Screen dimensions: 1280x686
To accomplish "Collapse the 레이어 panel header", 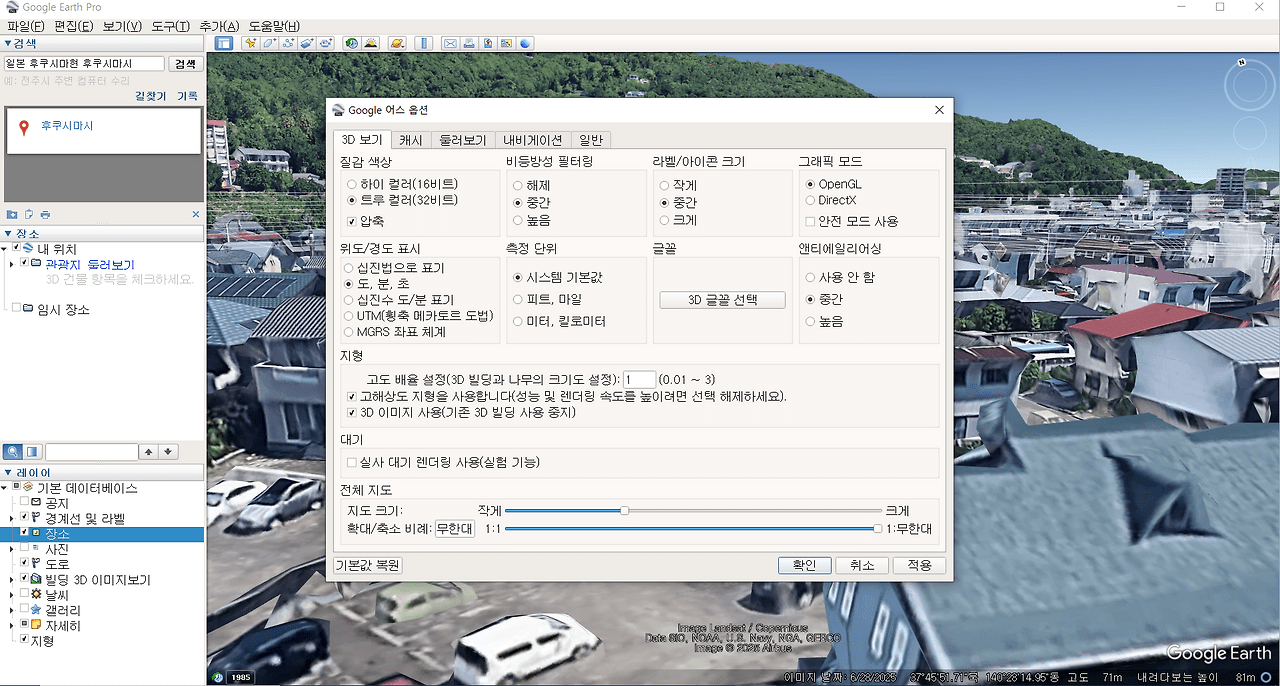I will (x=9, y=472).
